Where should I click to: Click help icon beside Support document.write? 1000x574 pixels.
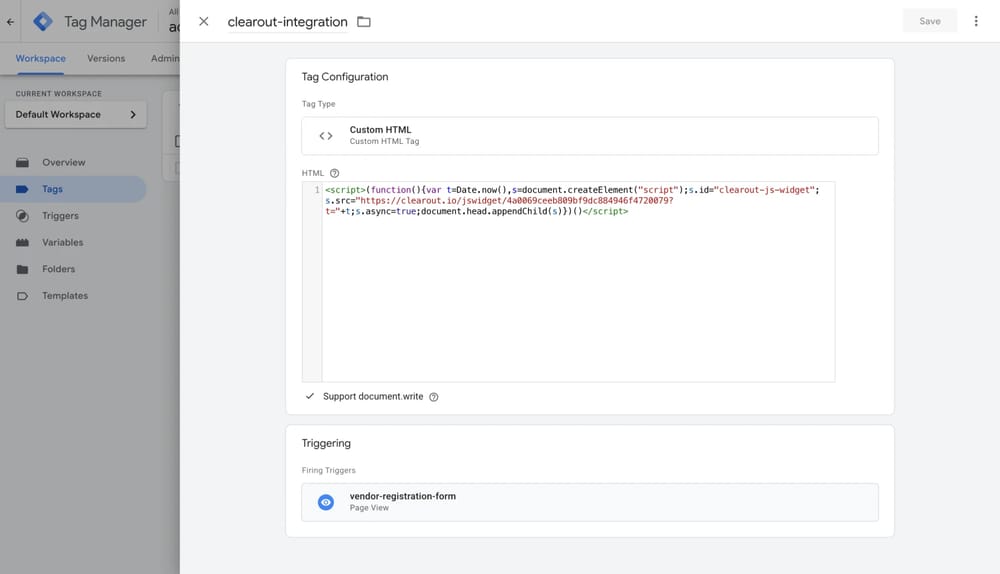click(434, 397)
